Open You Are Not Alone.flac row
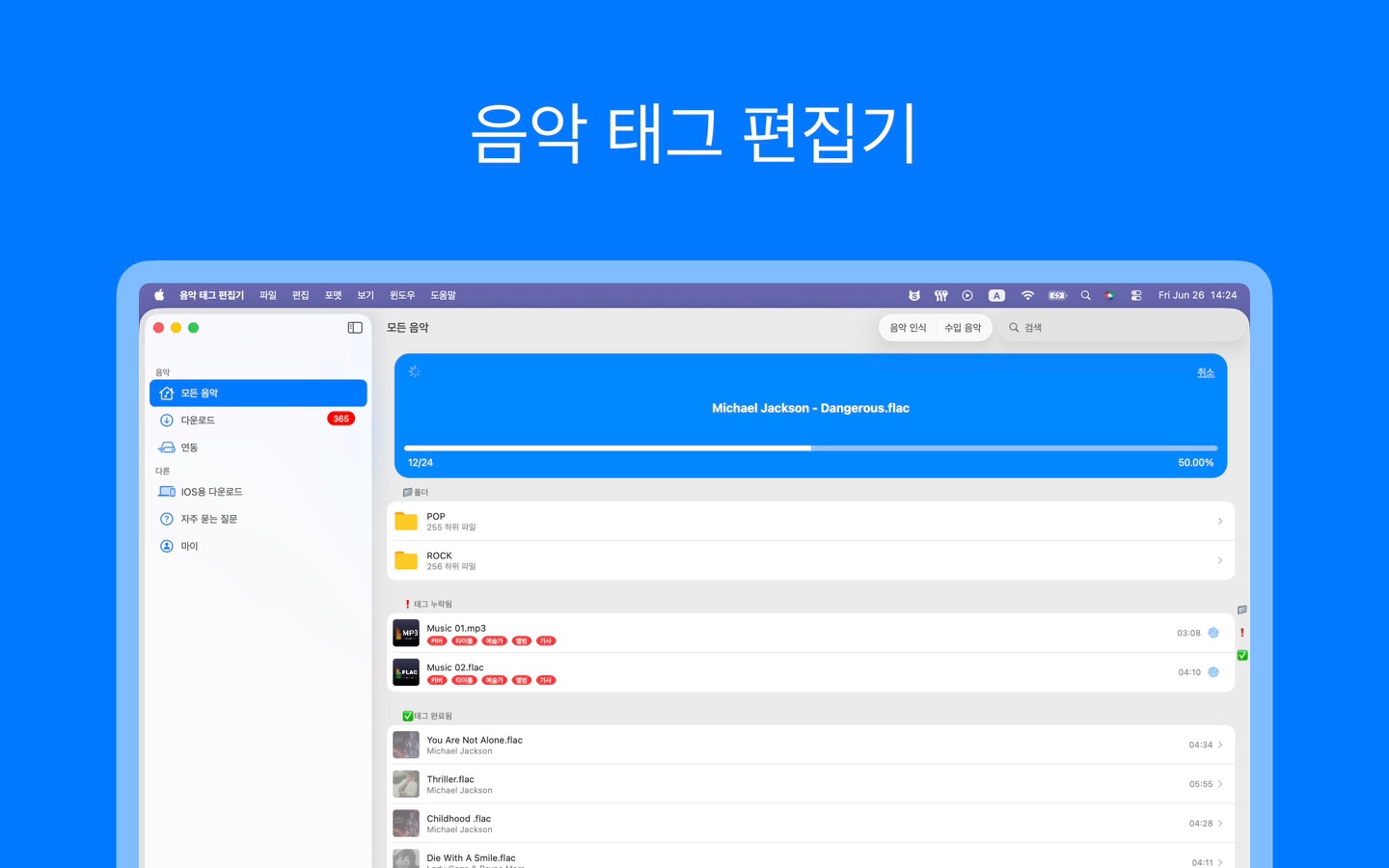Screen dimensions: 1389x868 coord(810,745)
